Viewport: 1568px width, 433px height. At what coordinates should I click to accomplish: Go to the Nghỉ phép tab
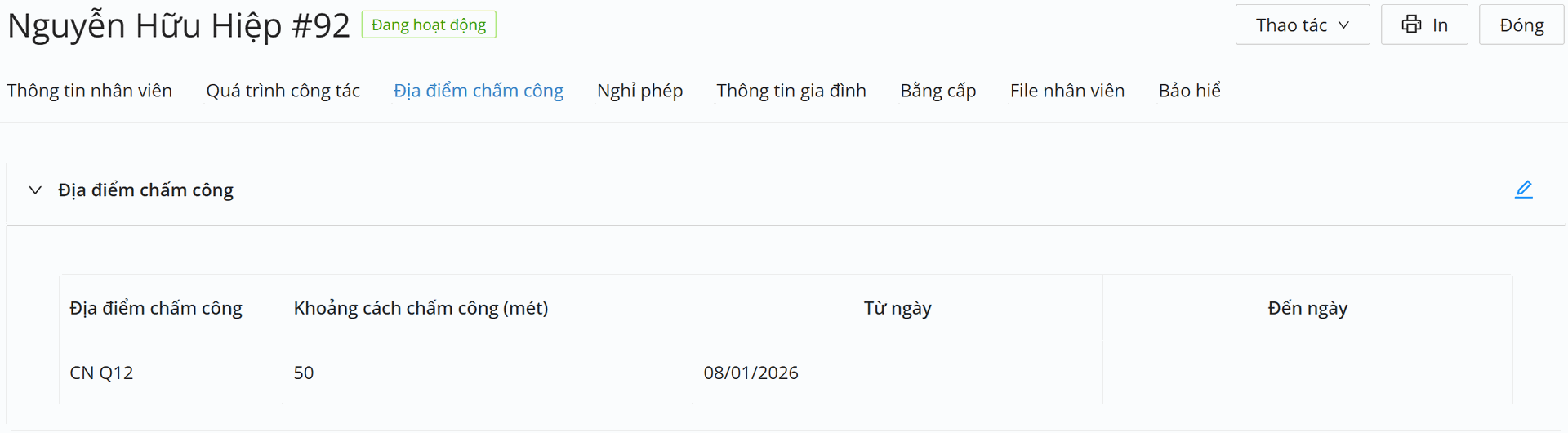(639, 91)
